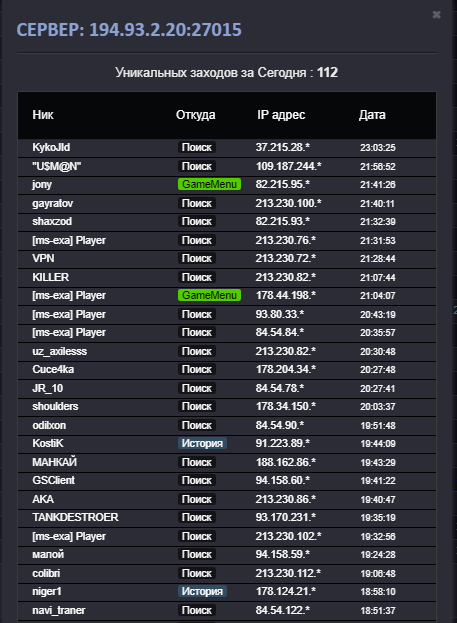Click the Поиск badge for VPN player
This screenshot has height=623, width=457.
197,258
